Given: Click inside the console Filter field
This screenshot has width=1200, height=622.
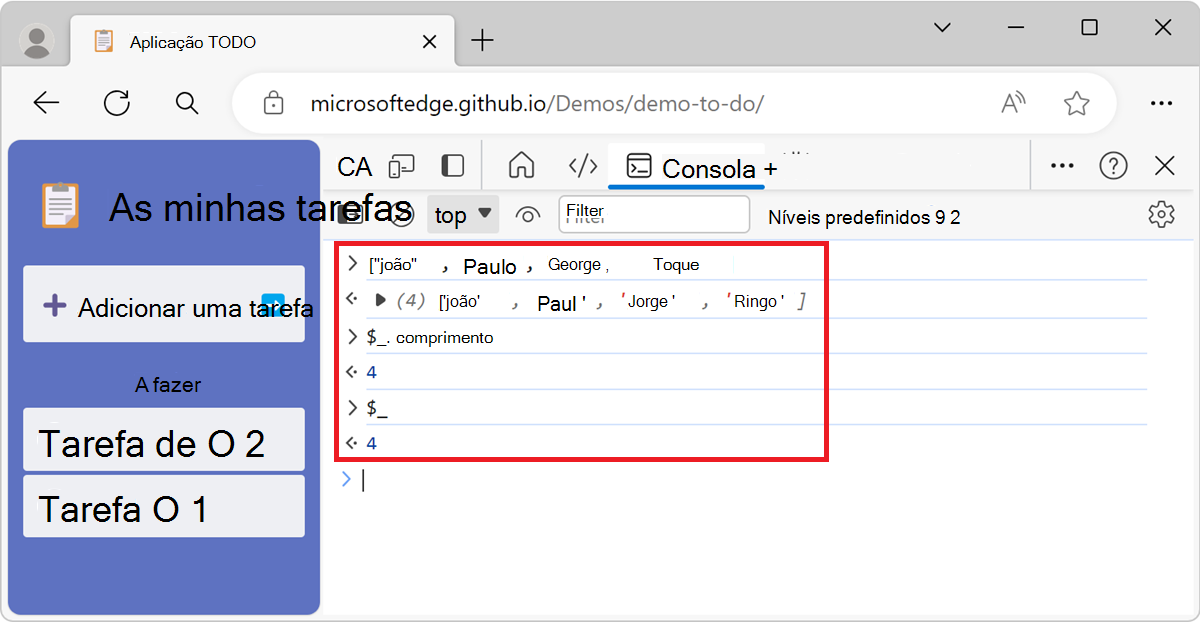Looking at the screenshot, I should tap(653, 214).
